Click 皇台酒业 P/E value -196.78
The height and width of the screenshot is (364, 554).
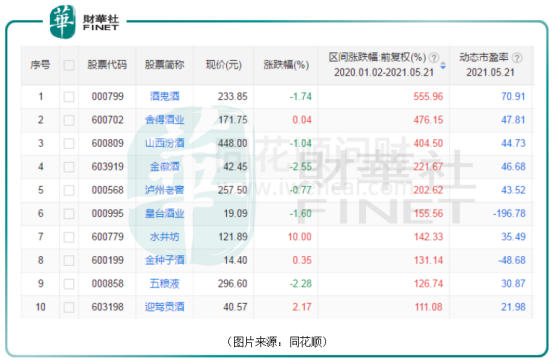click(509, 213)
